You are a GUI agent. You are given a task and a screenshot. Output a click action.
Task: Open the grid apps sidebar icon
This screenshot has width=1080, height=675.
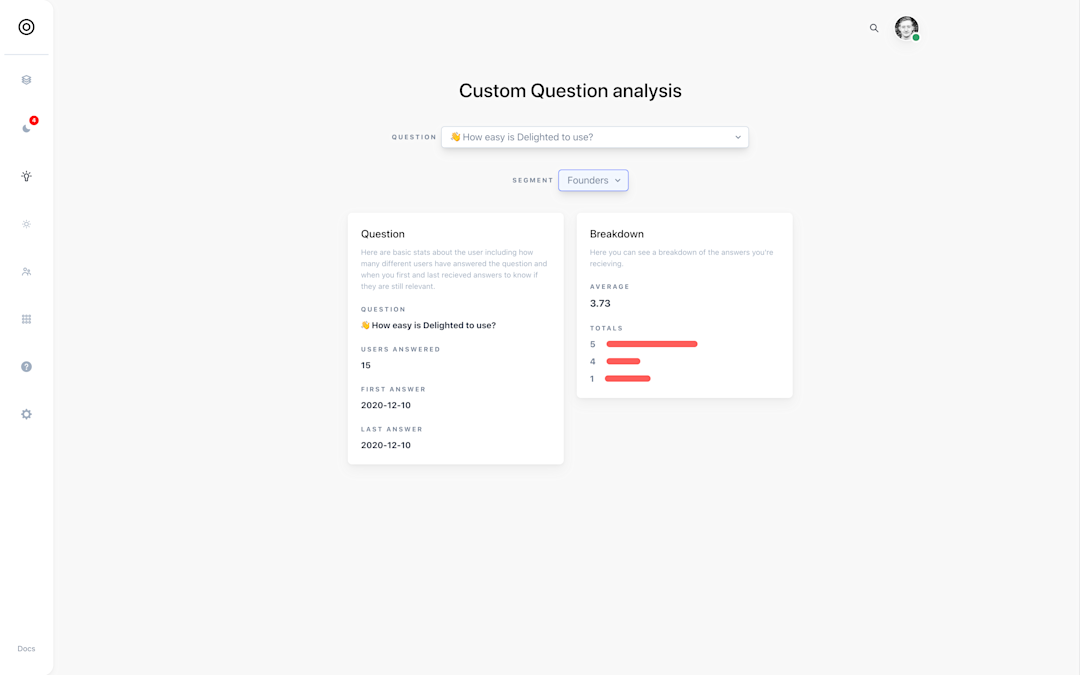[26, 319]
